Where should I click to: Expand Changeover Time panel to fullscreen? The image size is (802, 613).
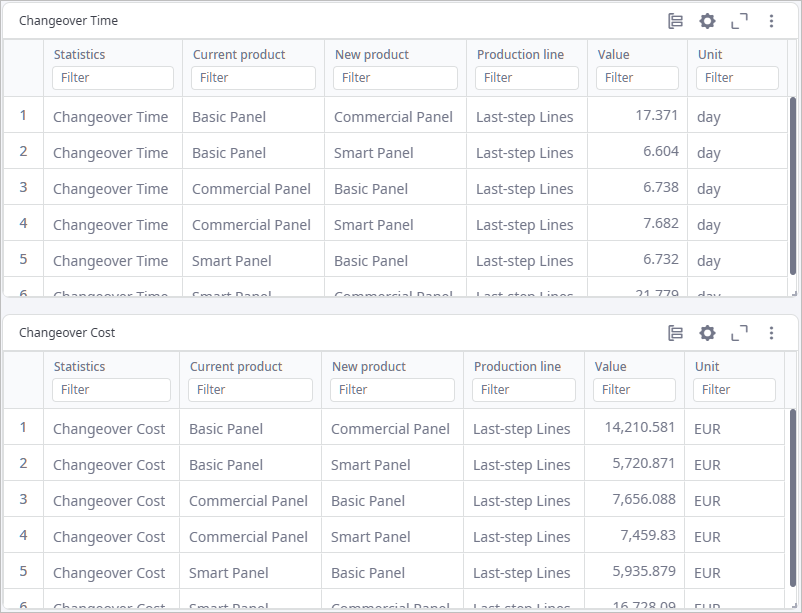pyautogui.click(x=739, y=21)
